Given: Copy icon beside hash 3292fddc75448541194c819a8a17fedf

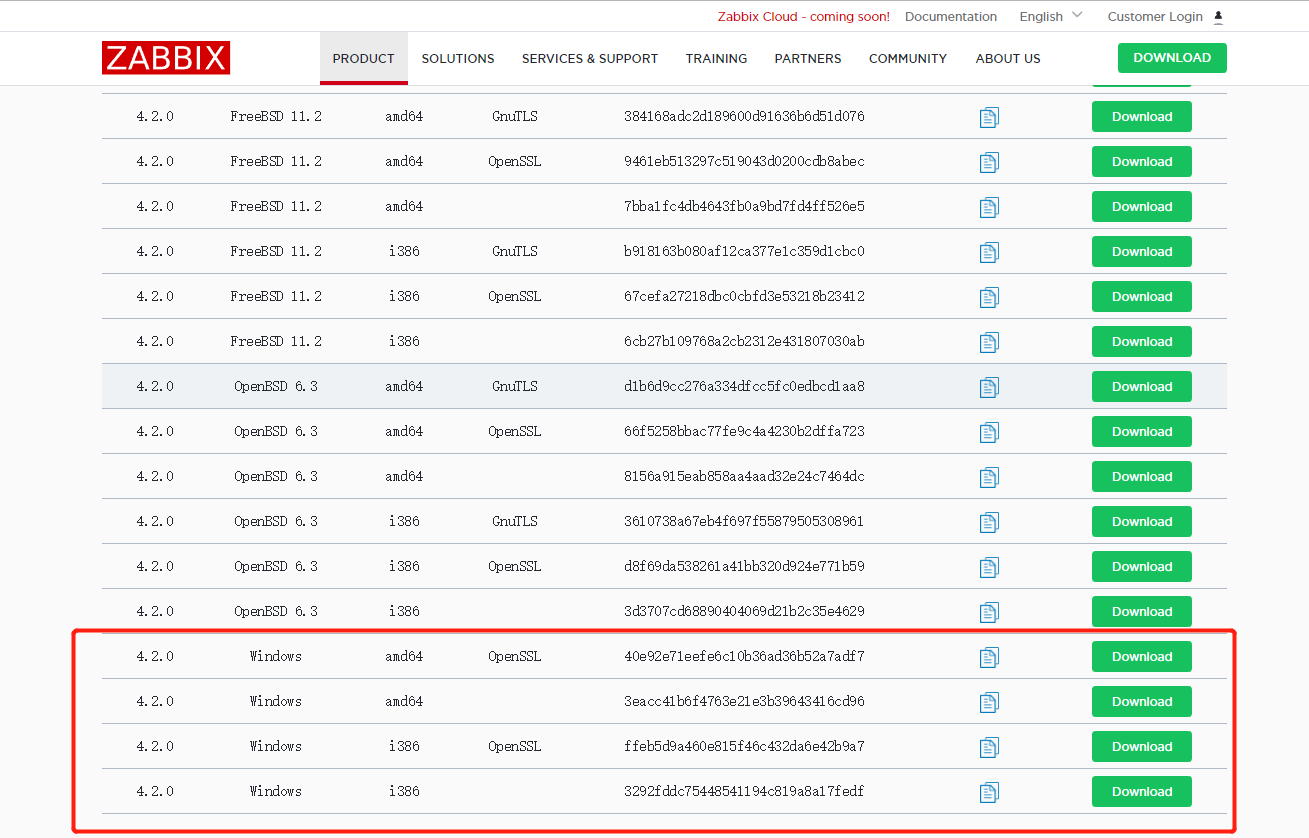Looking at the screenshot, I should point(989,792).
